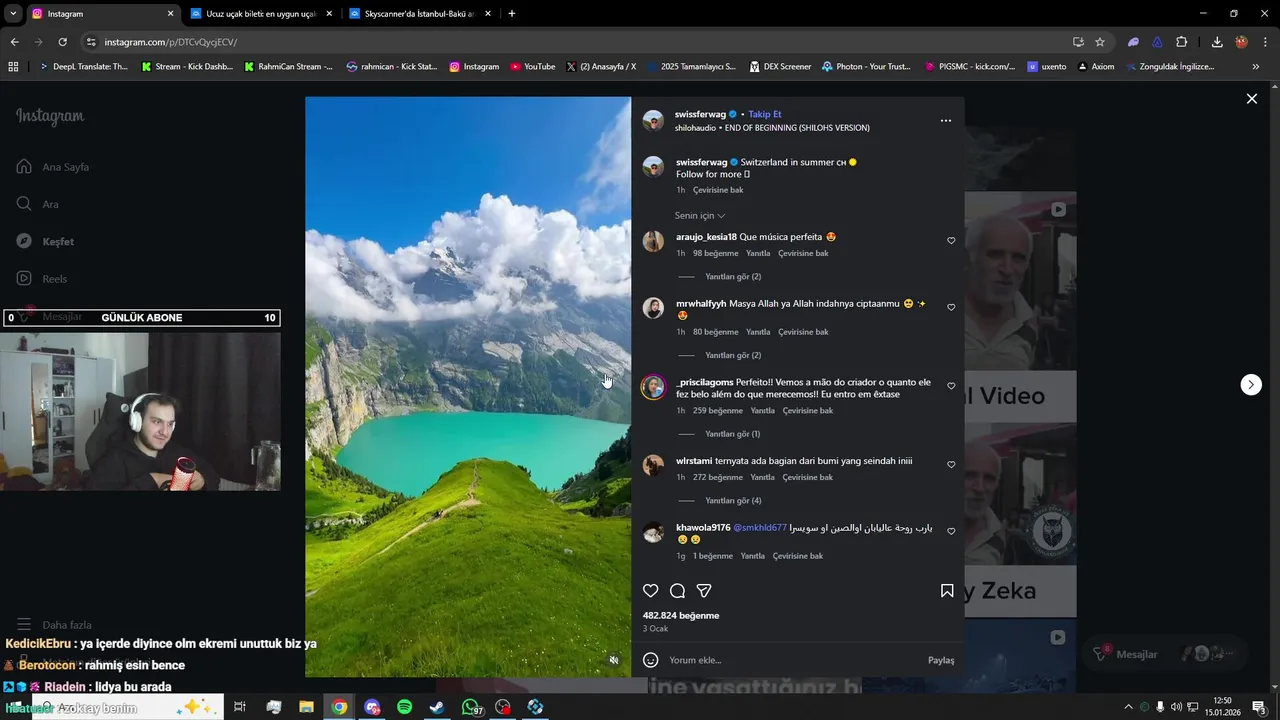Viewport: 1280px width, 720px height.
Task: Open the volume control in system tray
Action: pos(1177,707)
